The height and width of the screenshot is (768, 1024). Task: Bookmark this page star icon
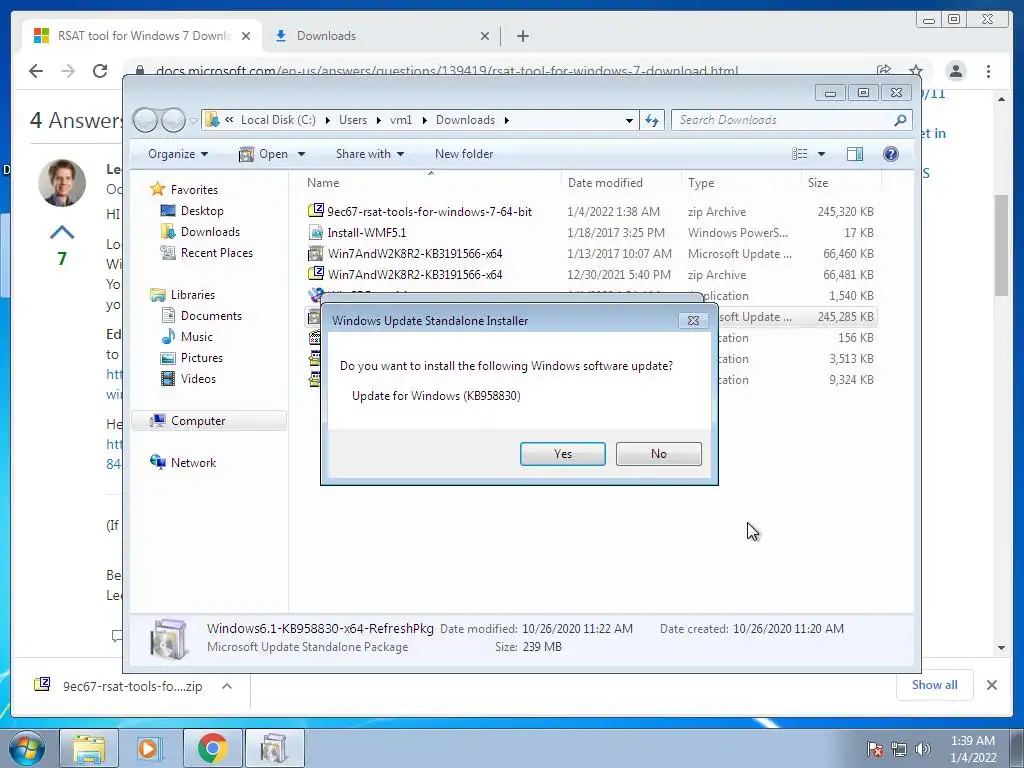click(916, 71)
